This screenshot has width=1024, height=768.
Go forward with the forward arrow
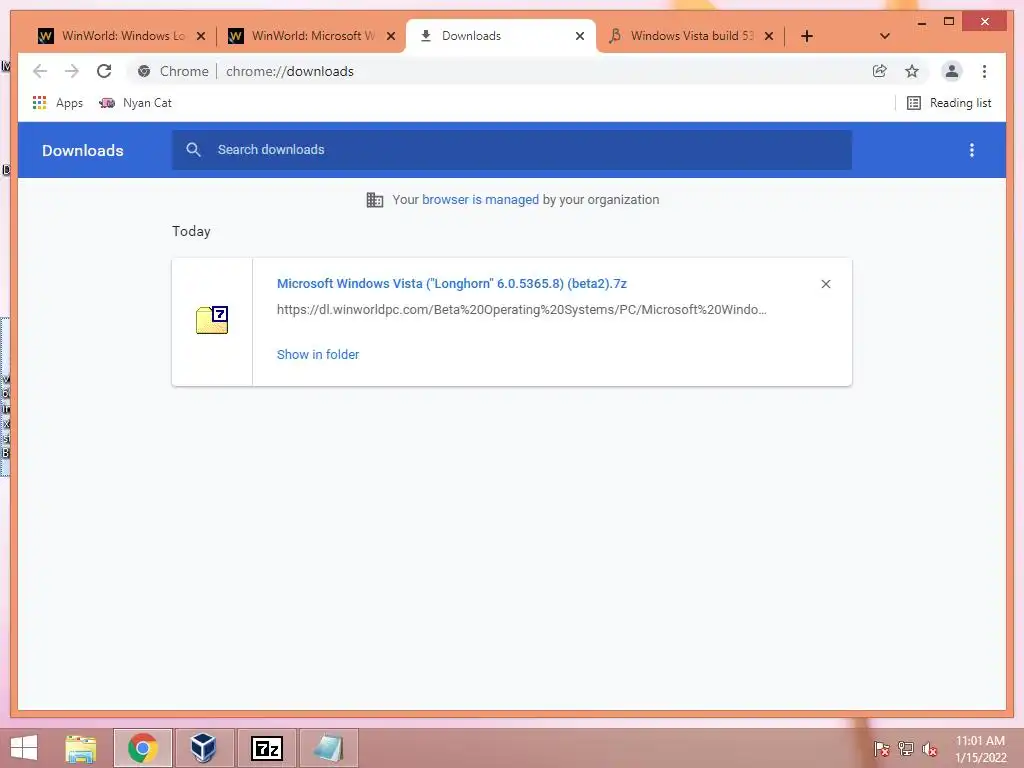click(x=72, y=71)
